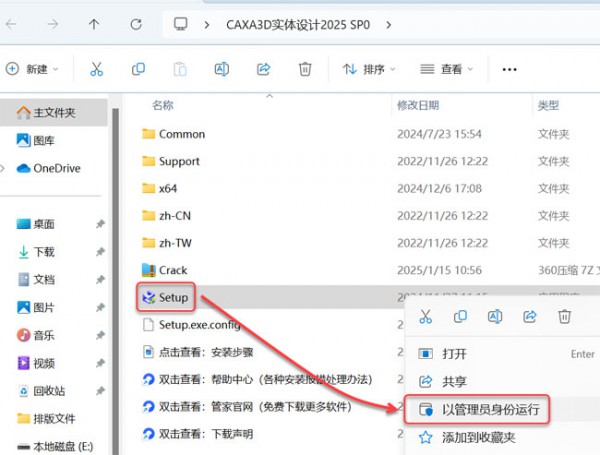The width and height of the screenshot is (600, 455).
Task: Go up one folder level
Action: coord(94,24)
